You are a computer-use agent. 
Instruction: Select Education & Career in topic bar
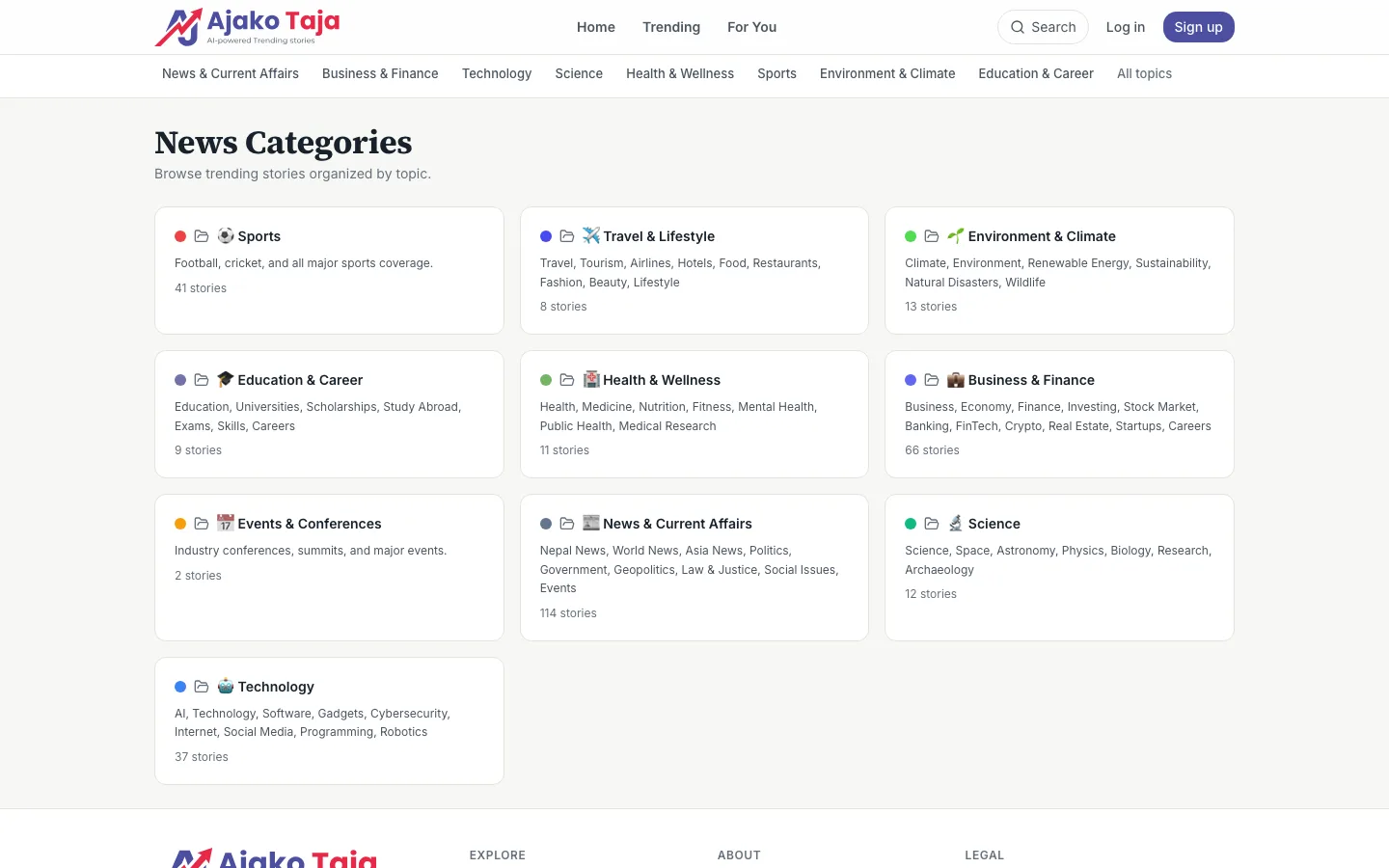(1036, 73)
